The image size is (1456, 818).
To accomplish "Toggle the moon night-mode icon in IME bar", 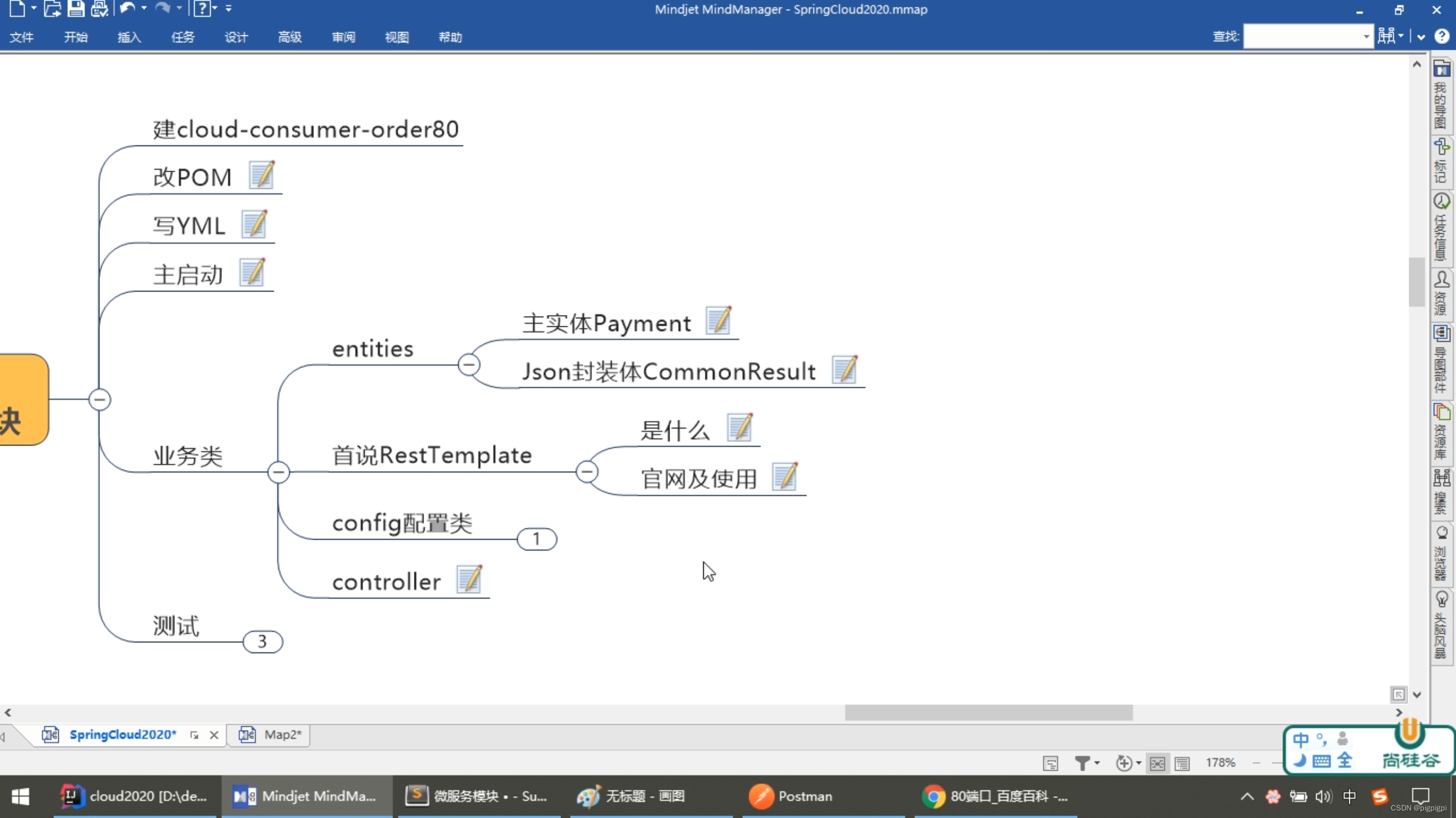I will 1300,760.
